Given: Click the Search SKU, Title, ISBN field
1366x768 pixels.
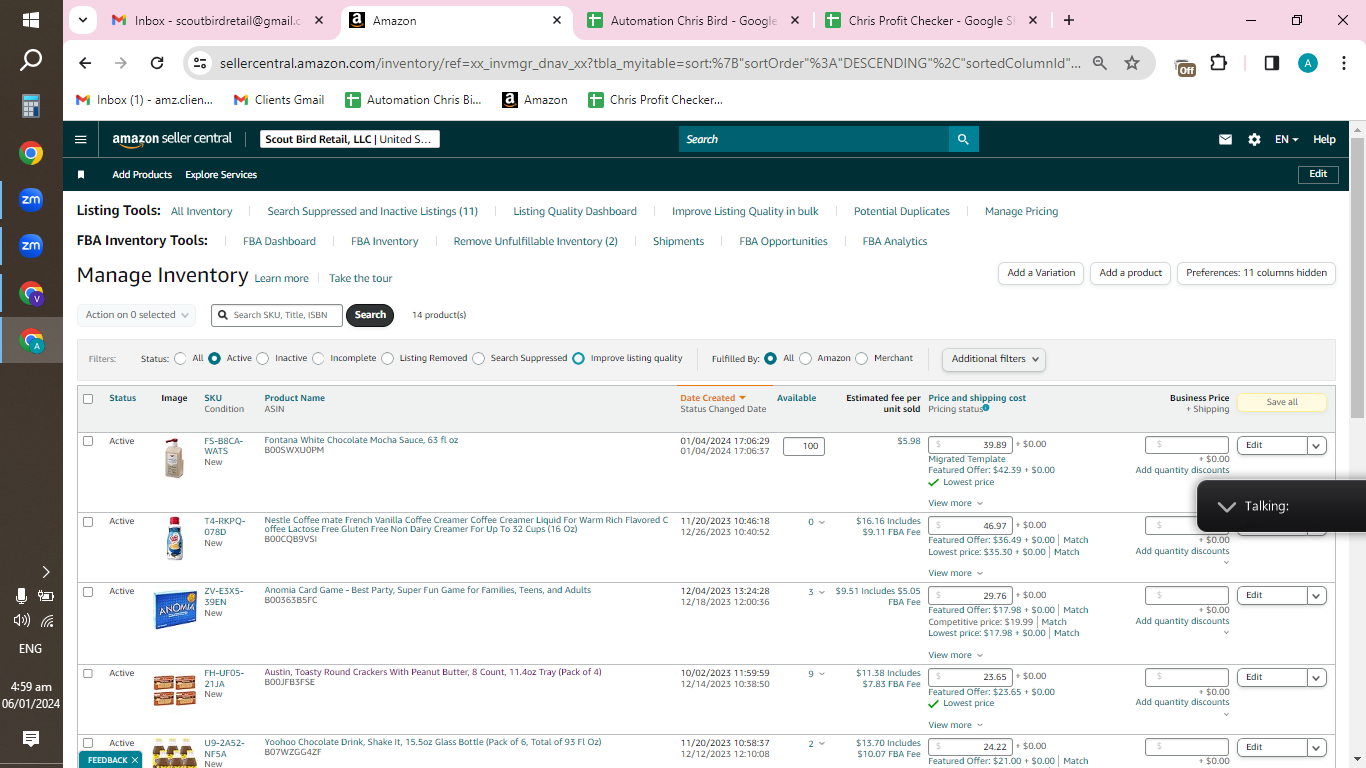Looking at the screenshot, I should click(x=277, y=315).
